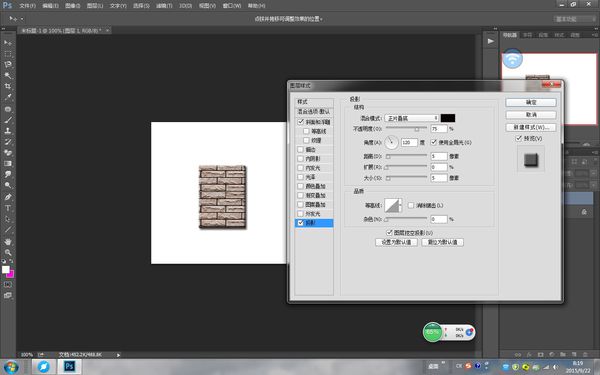Toggle the 图层挖空投影 checkbox
Screen dimensions: 600x375
[390, 233]
